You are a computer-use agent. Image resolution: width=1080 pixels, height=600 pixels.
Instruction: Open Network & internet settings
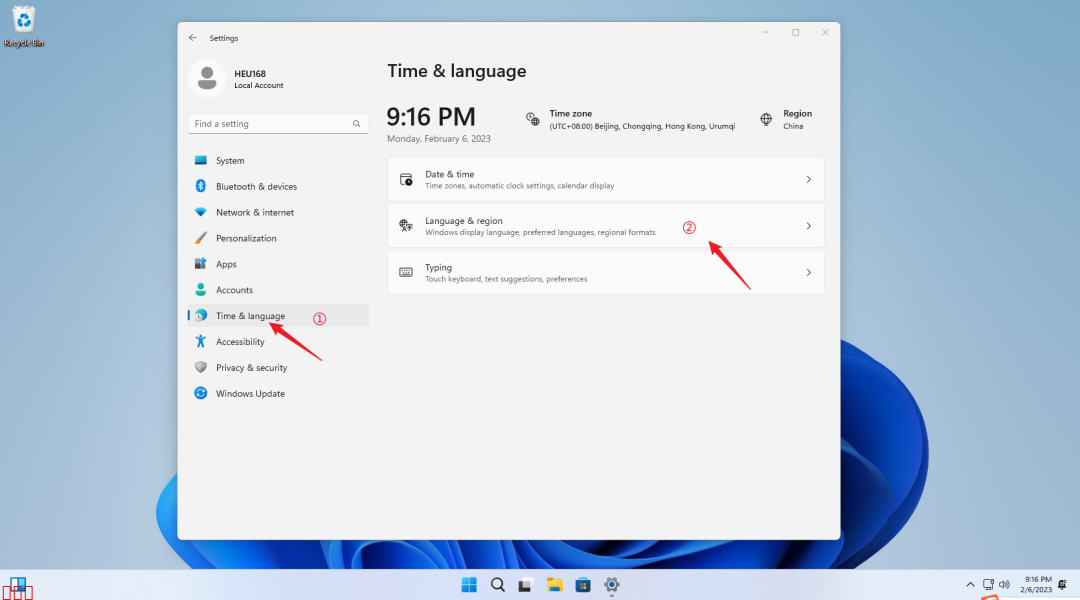(x=278, y=212)
